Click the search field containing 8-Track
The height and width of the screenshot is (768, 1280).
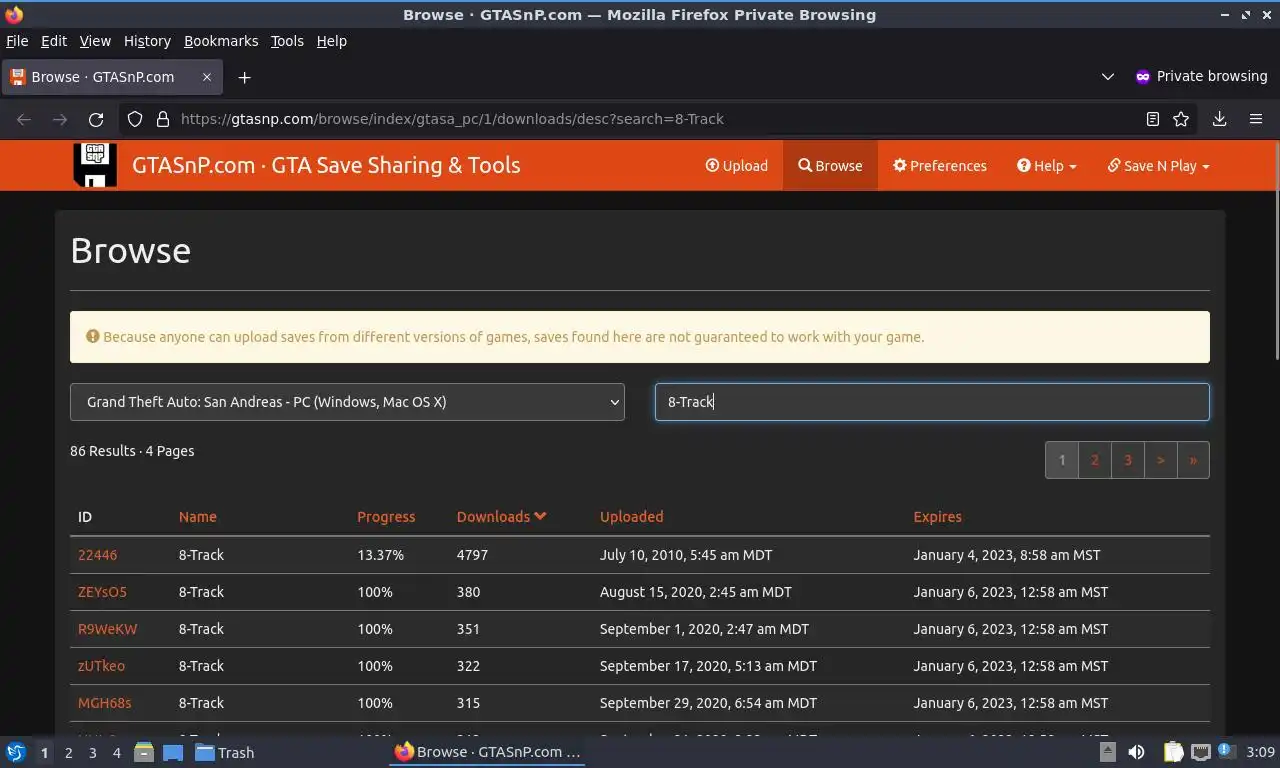click(x=932, y=402)
